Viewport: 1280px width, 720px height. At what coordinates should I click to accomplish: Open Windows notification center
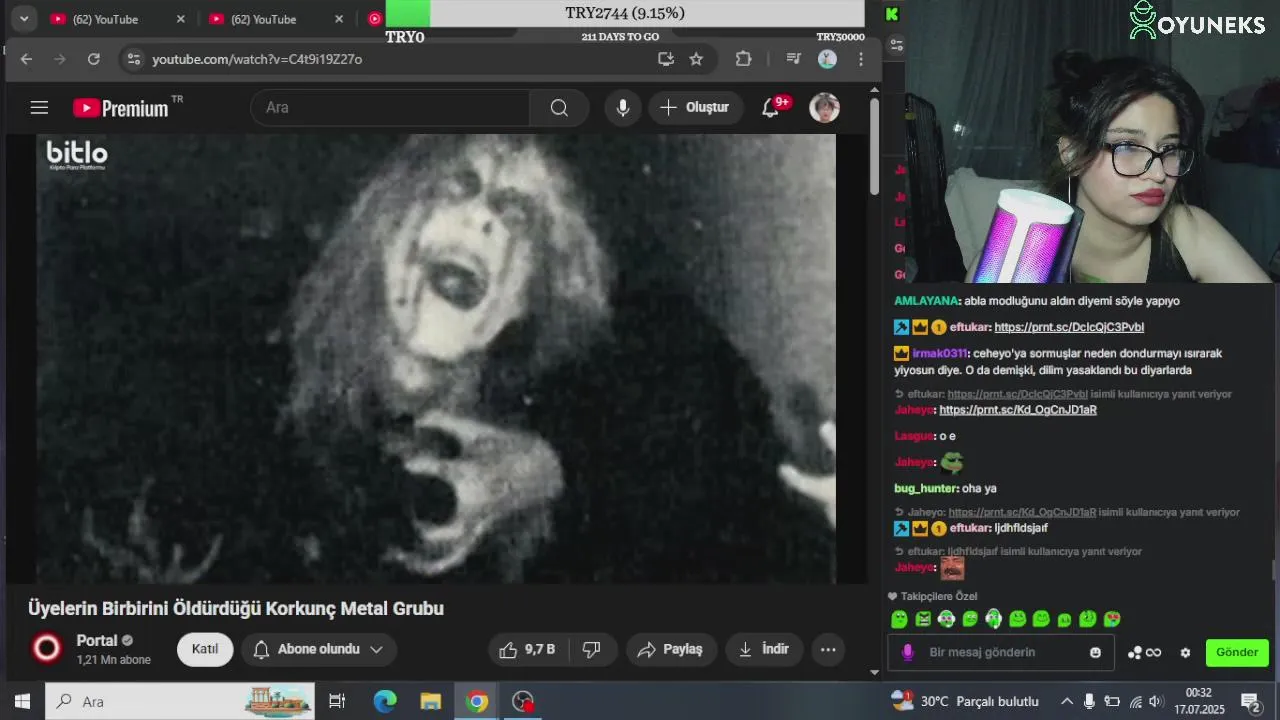click(1250, 702)
